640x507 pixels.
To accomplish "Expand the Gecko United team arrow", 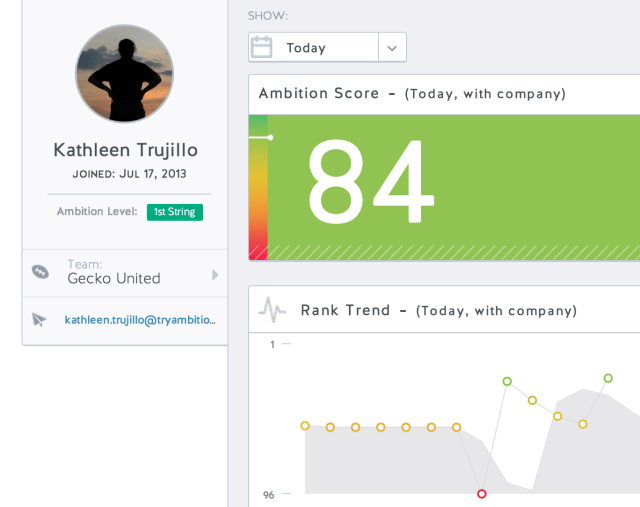I will coord(215,274).
